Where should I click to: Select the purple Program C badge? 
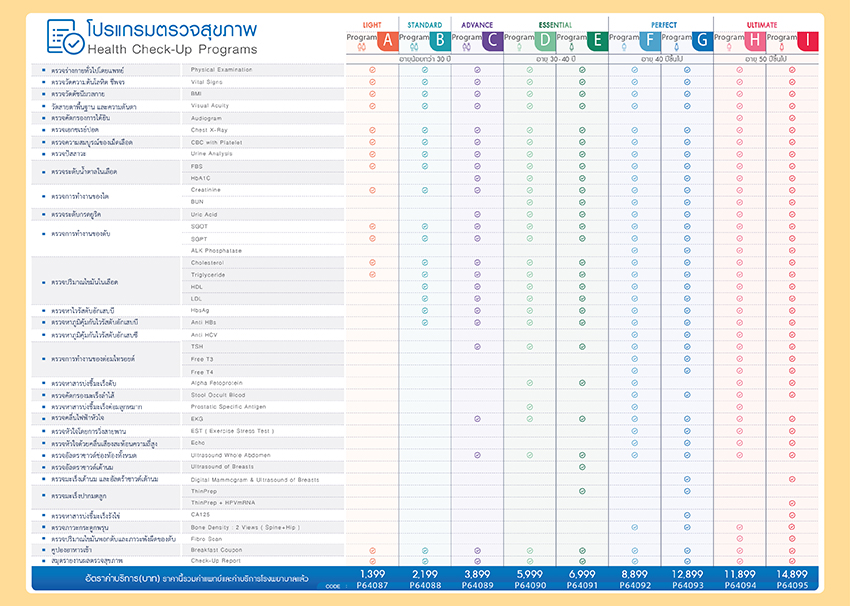pyautogui.click(x=493, y=41)
